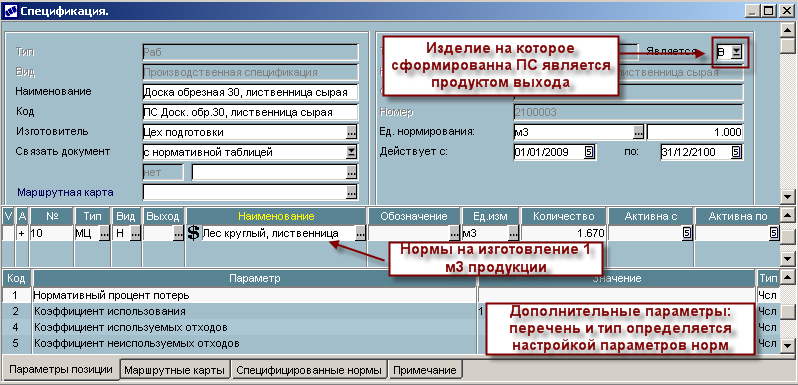Image resolution: width=798 pixels, height=385 pixels.
Task: Click ellipsis button in Вид cell Н
Action: [x=135, y=234]
